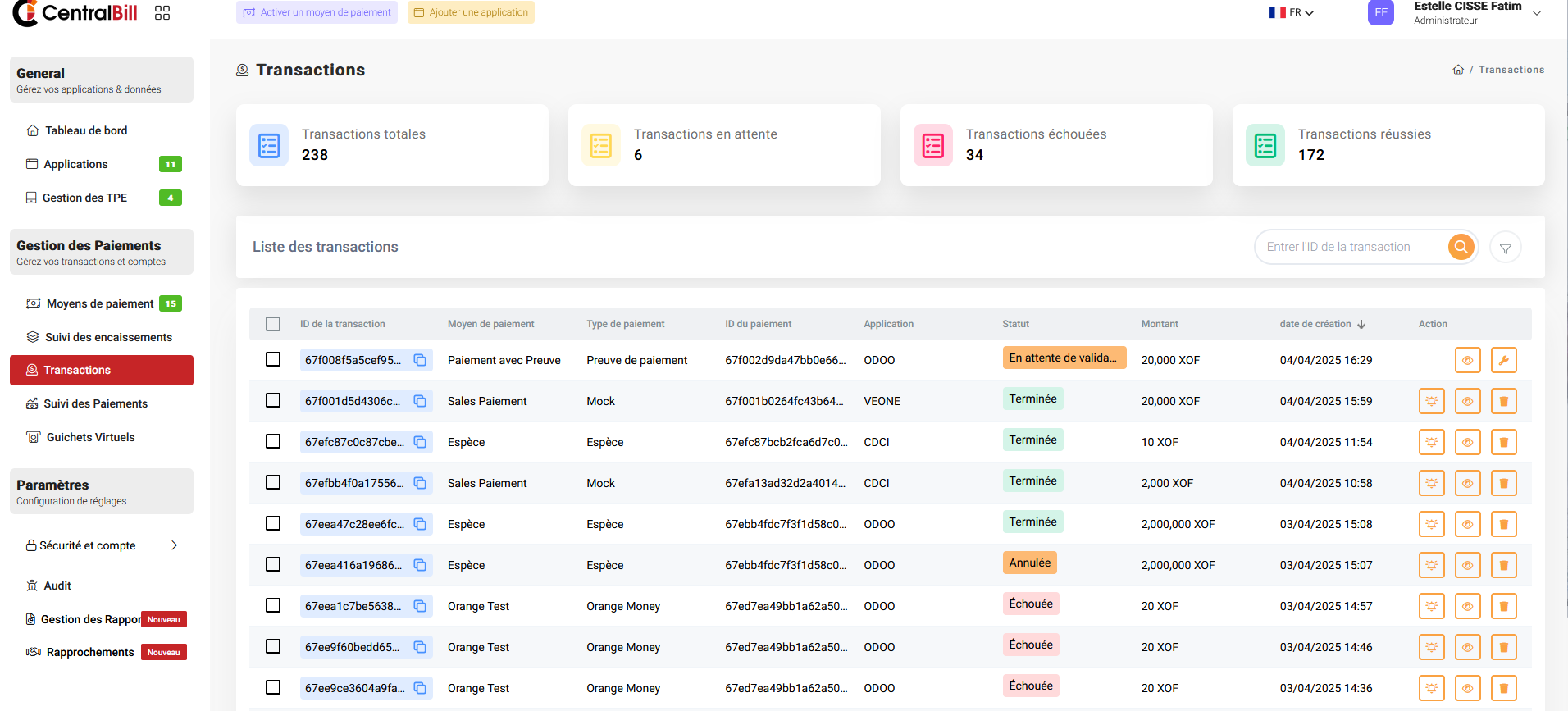Select checkbox for transaction 67eea1c7be5638
The width and height of the screenshot is (1568, 711).
click(x=273, y=605)
